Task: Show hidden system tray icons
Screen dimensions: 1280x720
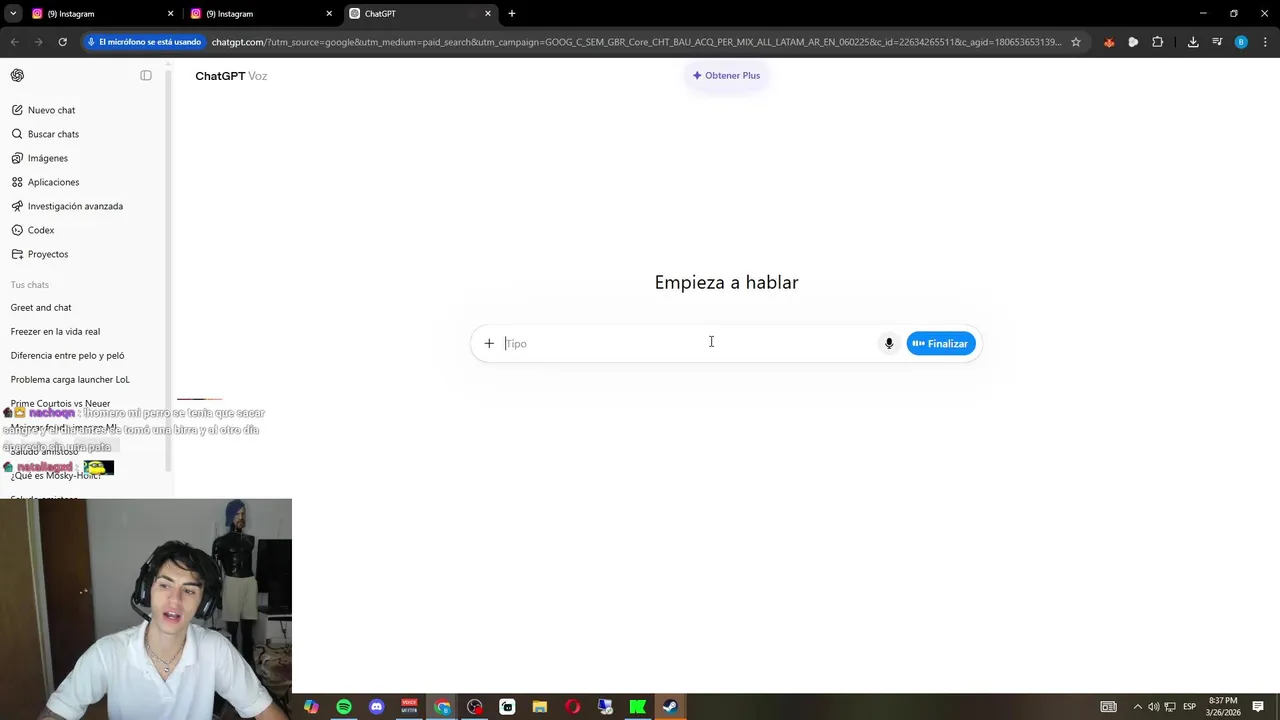Action: [1137, 707]
